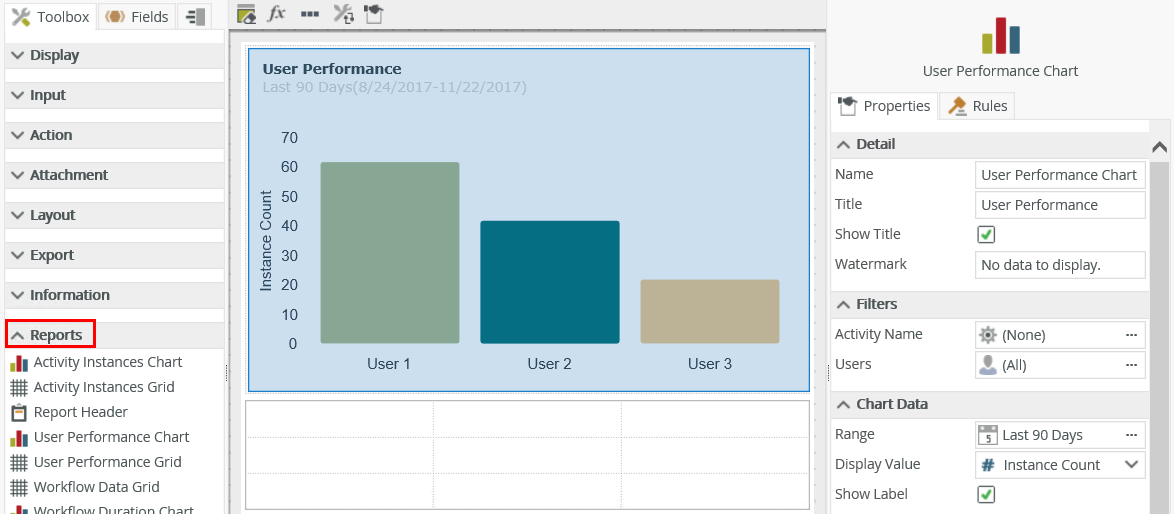Select Activity Instances Grid icon
1174x514 pixels.
point(19,388)
